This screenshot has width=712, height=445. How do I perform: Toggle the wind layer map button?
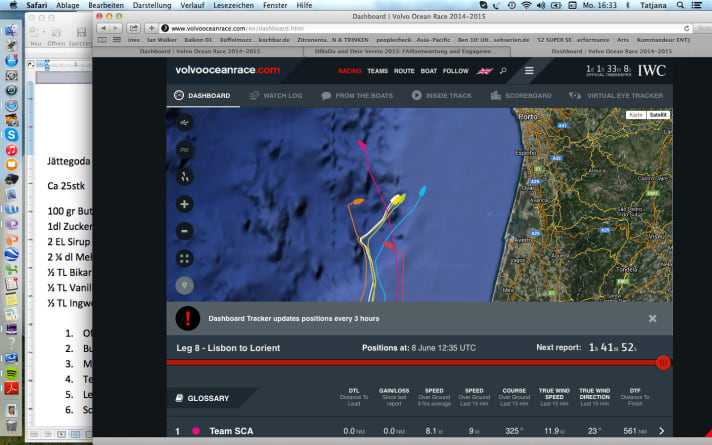point(184,123)
